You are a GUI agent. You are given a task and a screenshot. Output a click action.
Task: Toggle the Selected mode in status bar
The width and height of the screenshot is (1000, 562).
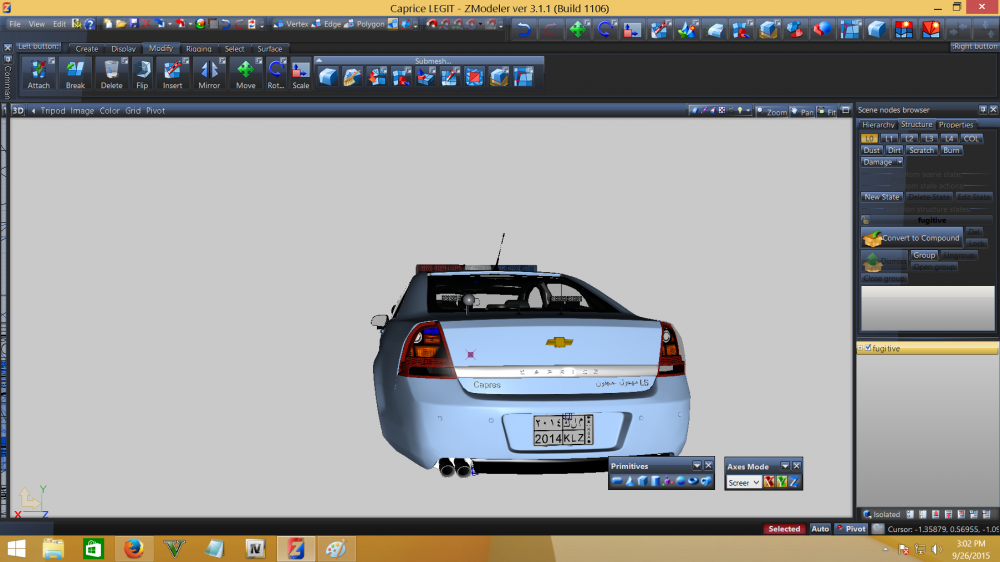pyautogui.click(x=784, y=529)
